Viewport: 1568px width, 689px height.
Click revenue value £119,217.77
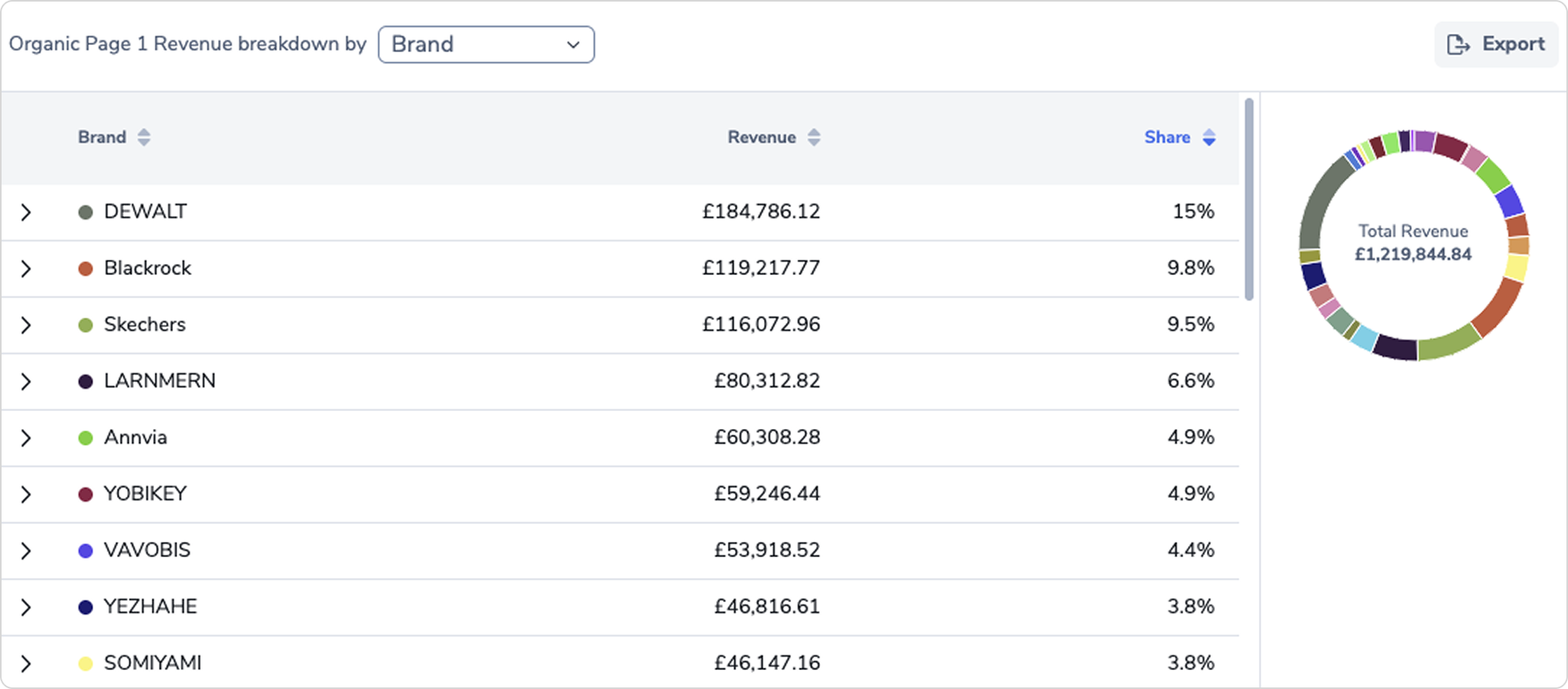(761, 268)
